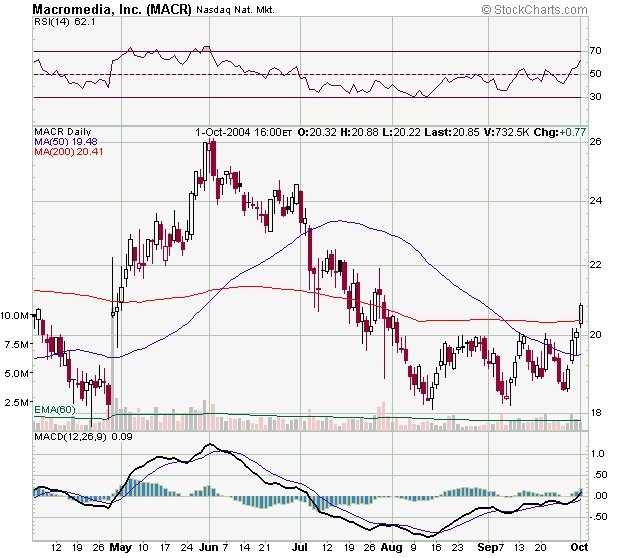Viewport: 620px width, 558px height.
Task: Click the latest candlestick on October 1
Action: pos(581,314)
